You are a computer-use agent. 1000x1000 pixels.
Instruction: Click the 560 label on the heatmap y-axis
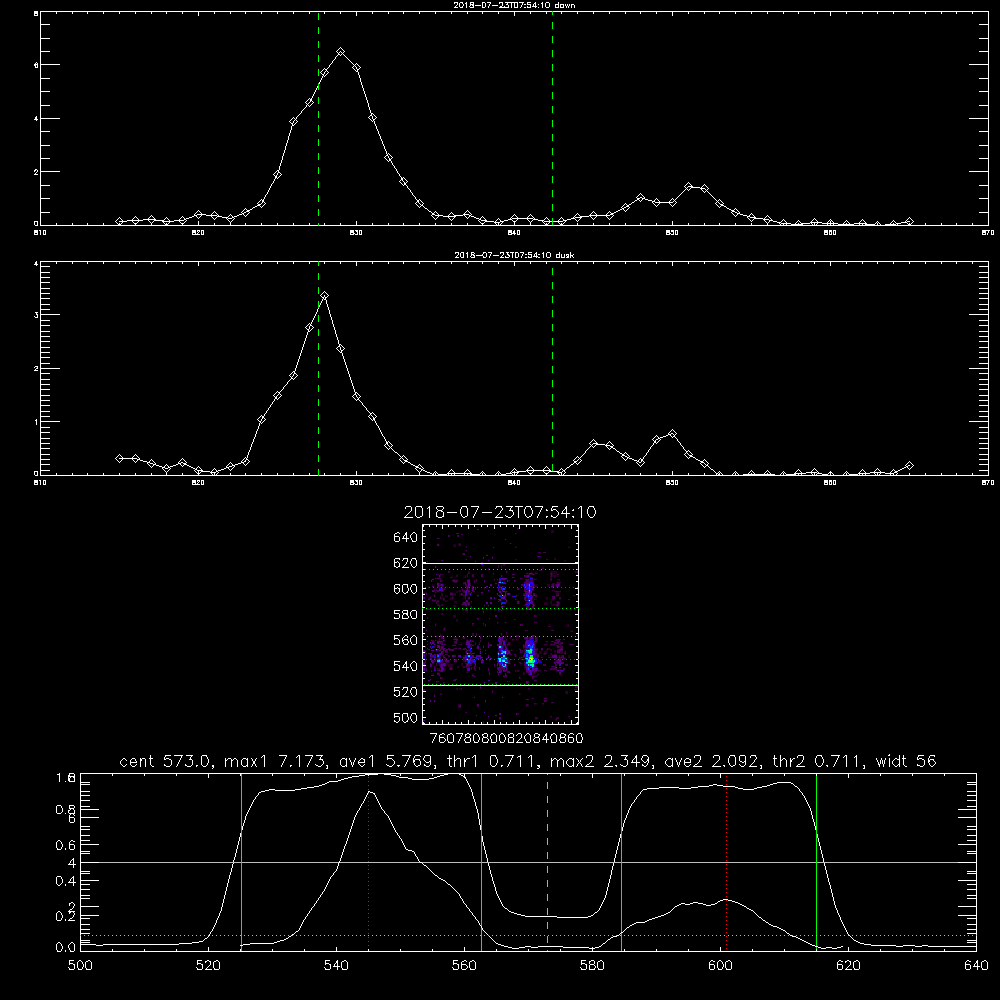[406, 640]
